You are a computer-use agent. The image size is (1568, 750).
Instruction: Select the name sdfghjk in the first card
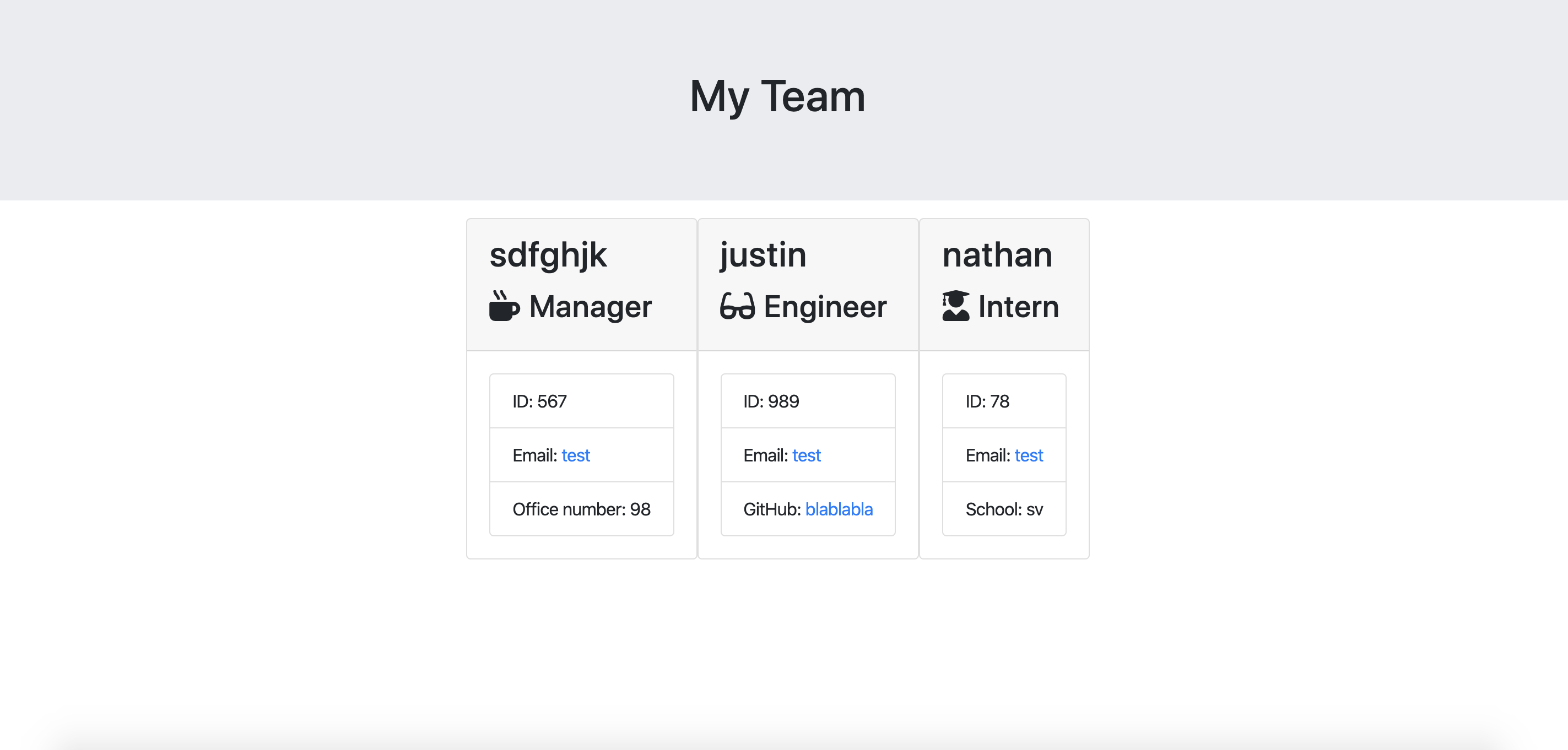coord(549,255)
